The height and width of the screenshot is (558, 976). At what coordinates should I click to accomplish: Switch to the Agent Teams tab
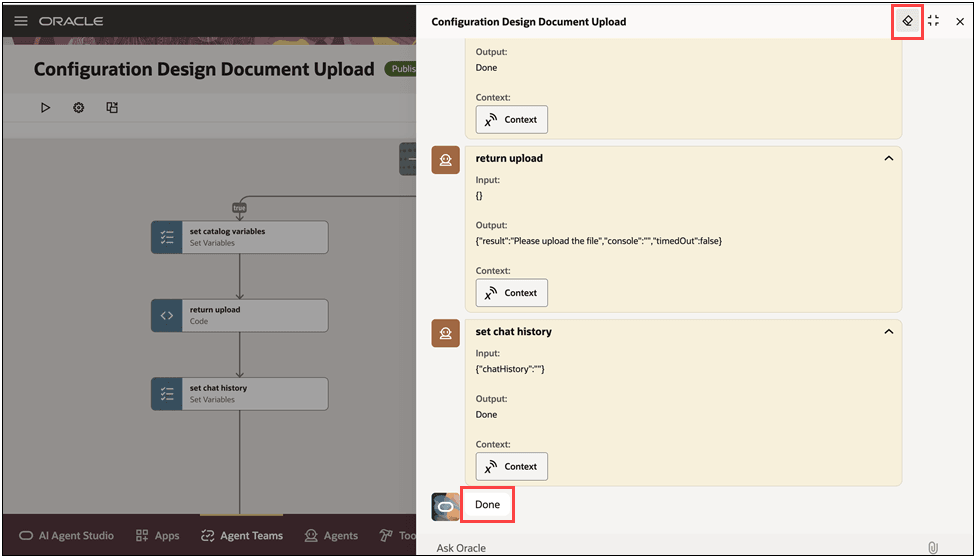tap(242, 536)
